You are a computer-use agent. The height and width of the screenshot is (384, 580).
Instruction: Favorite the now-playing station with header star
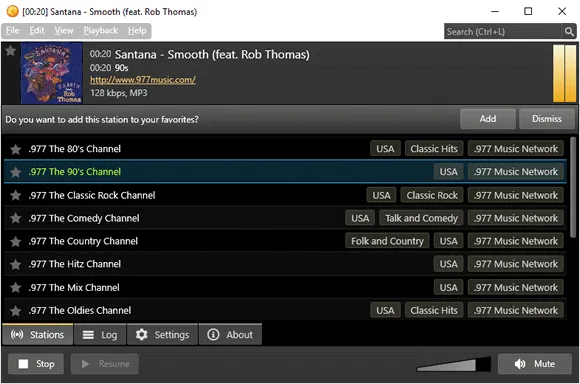point(10,50)
